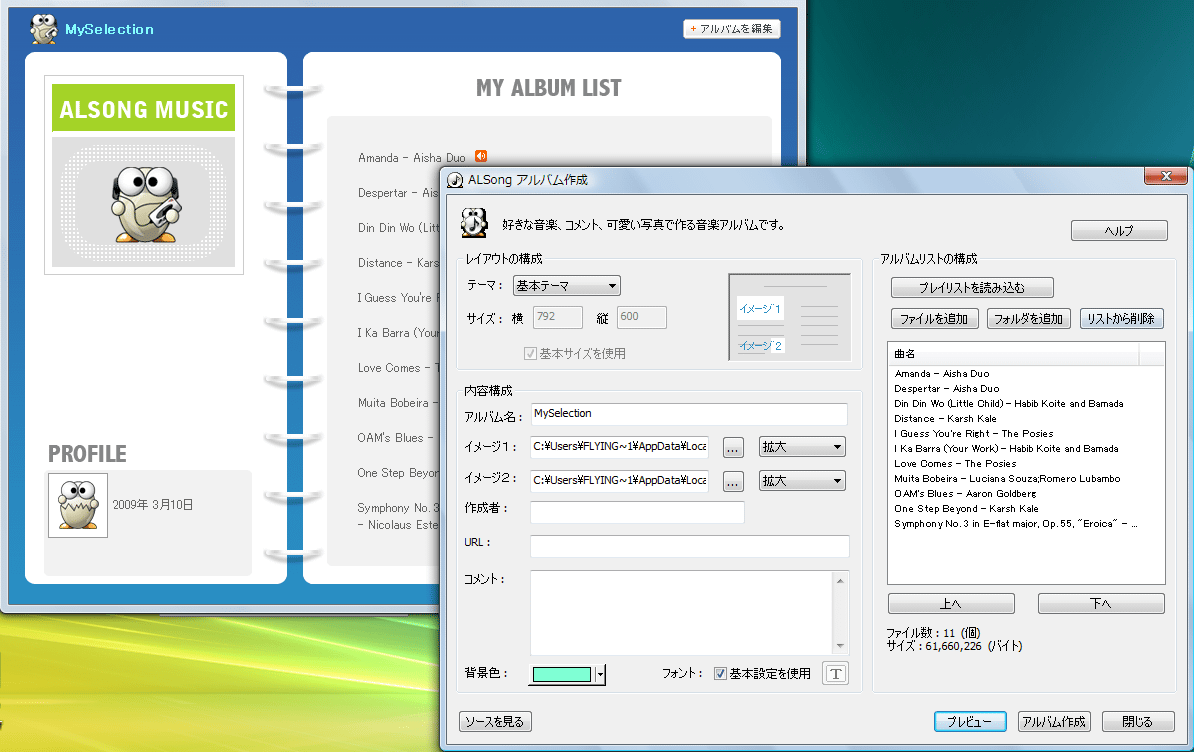Click the アルバム名 input field
This screenshot has width=1194, height=752.
pyautogui.click(x=689, y=414)
